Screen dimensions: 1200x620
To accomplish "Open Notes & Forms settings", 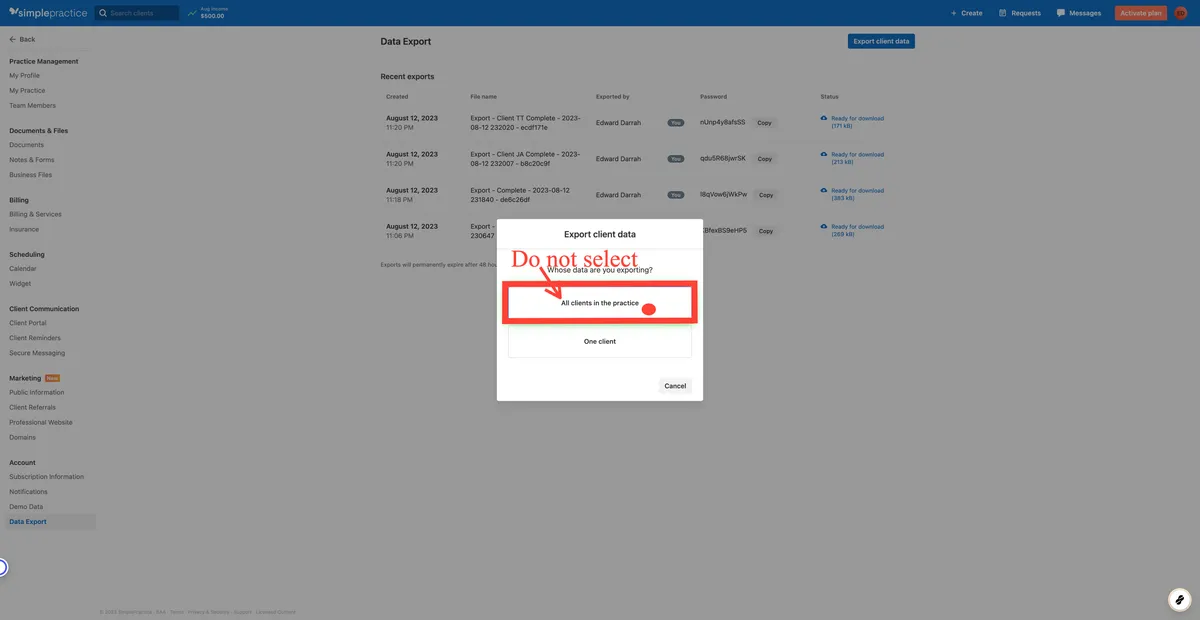I will tap(32, 160).
